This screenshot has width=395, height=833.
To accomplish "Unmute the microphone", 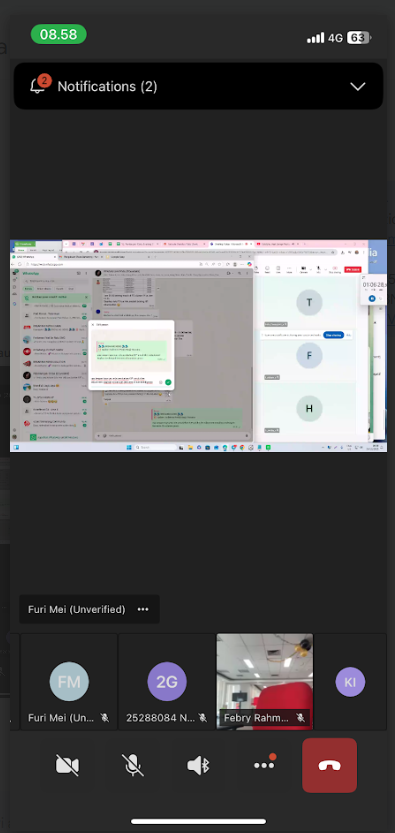I will click(x=133, y=766).
